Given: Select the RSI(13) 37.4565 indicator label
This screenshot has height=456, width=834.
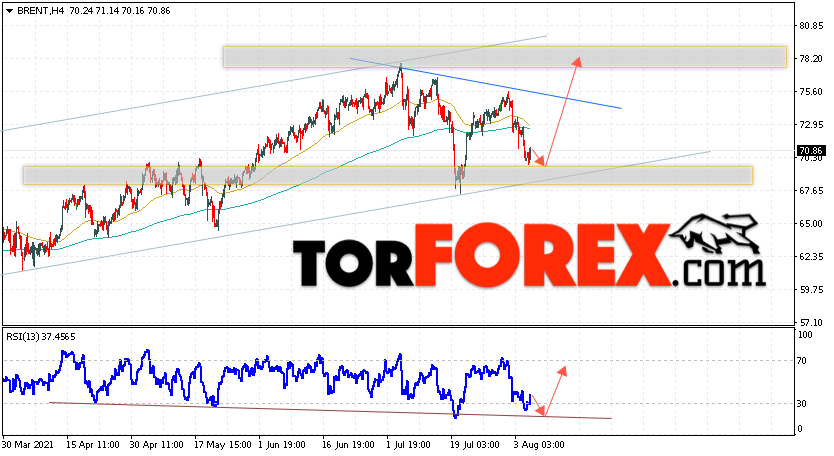Looking at the screenshot, I should 40,336.
